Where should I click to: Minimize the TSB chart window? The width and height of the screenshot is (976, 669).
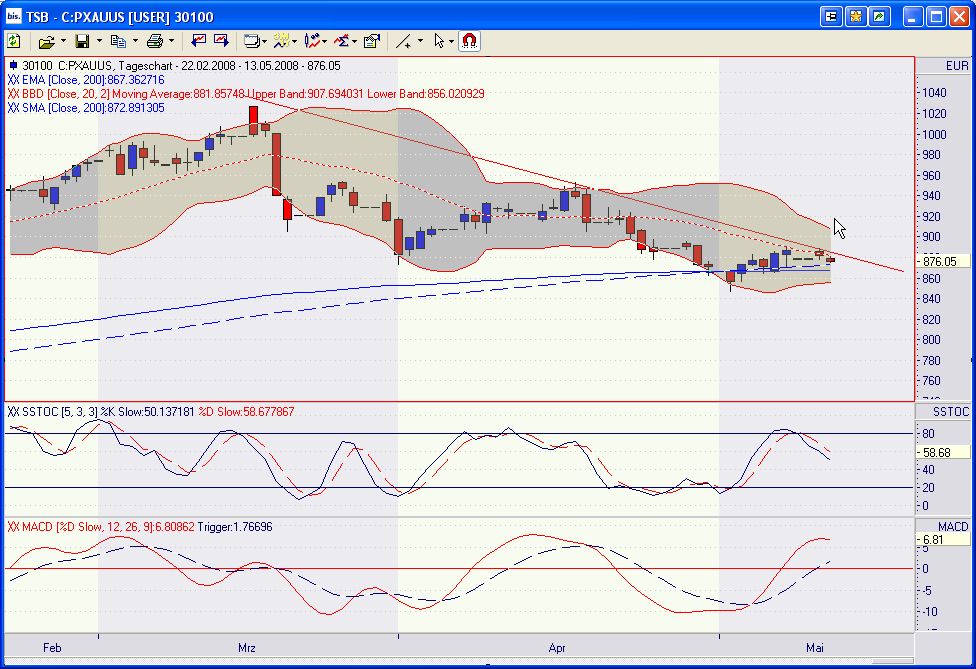[913, 17]
